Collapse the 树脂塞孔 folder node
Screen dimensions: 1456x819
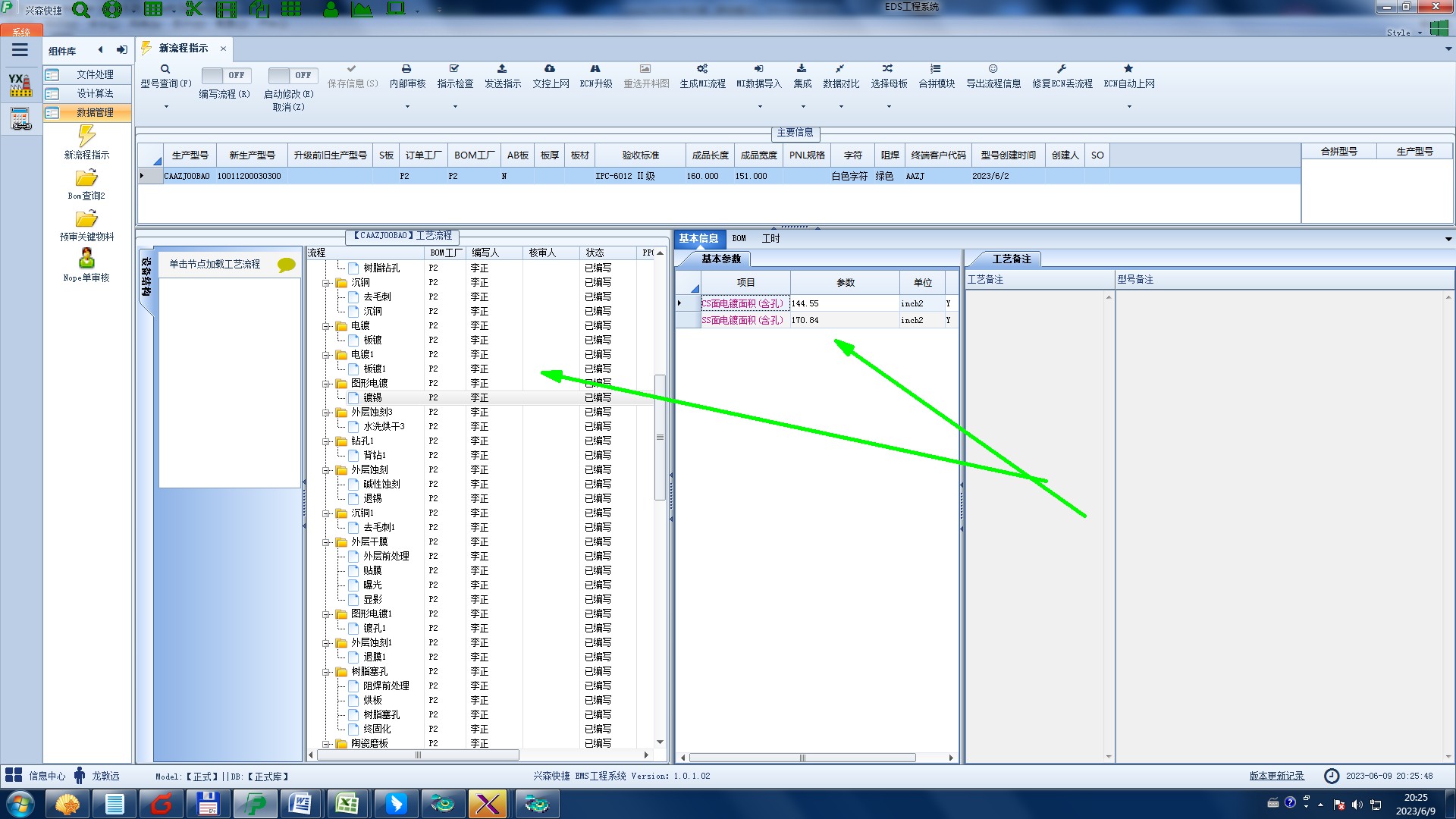point(326,672)
